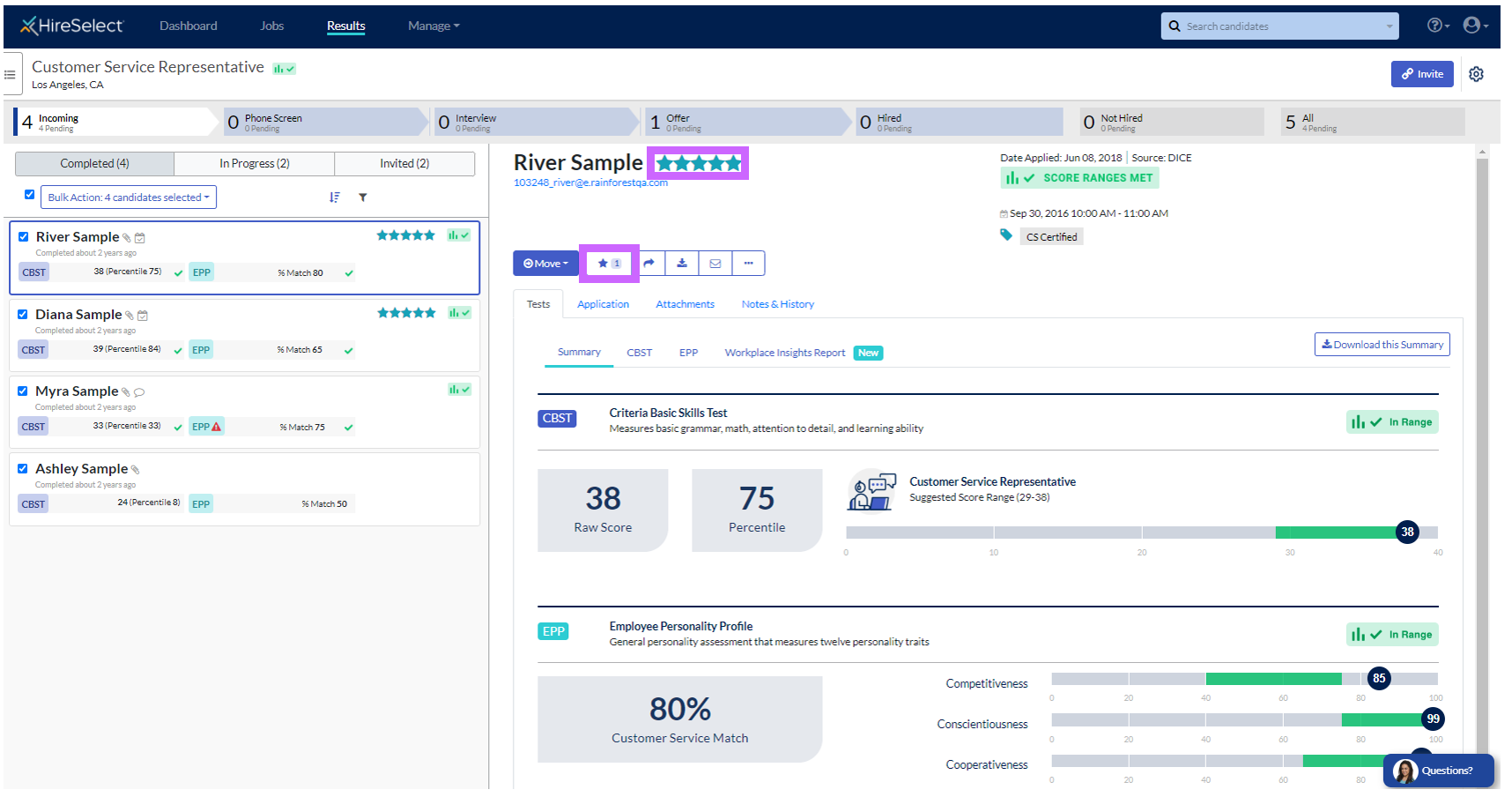
Task: Open the candidate filter funnel icon
Action: click(x=363, y=197)
